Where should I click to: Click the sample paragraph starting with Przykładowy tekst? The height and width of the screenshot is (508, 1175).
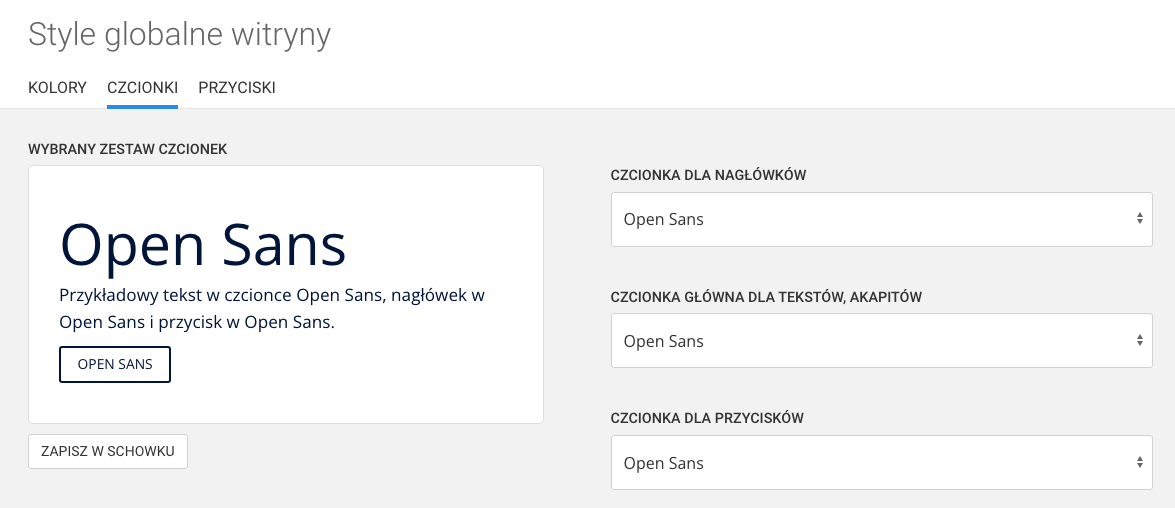pos(272,309)
